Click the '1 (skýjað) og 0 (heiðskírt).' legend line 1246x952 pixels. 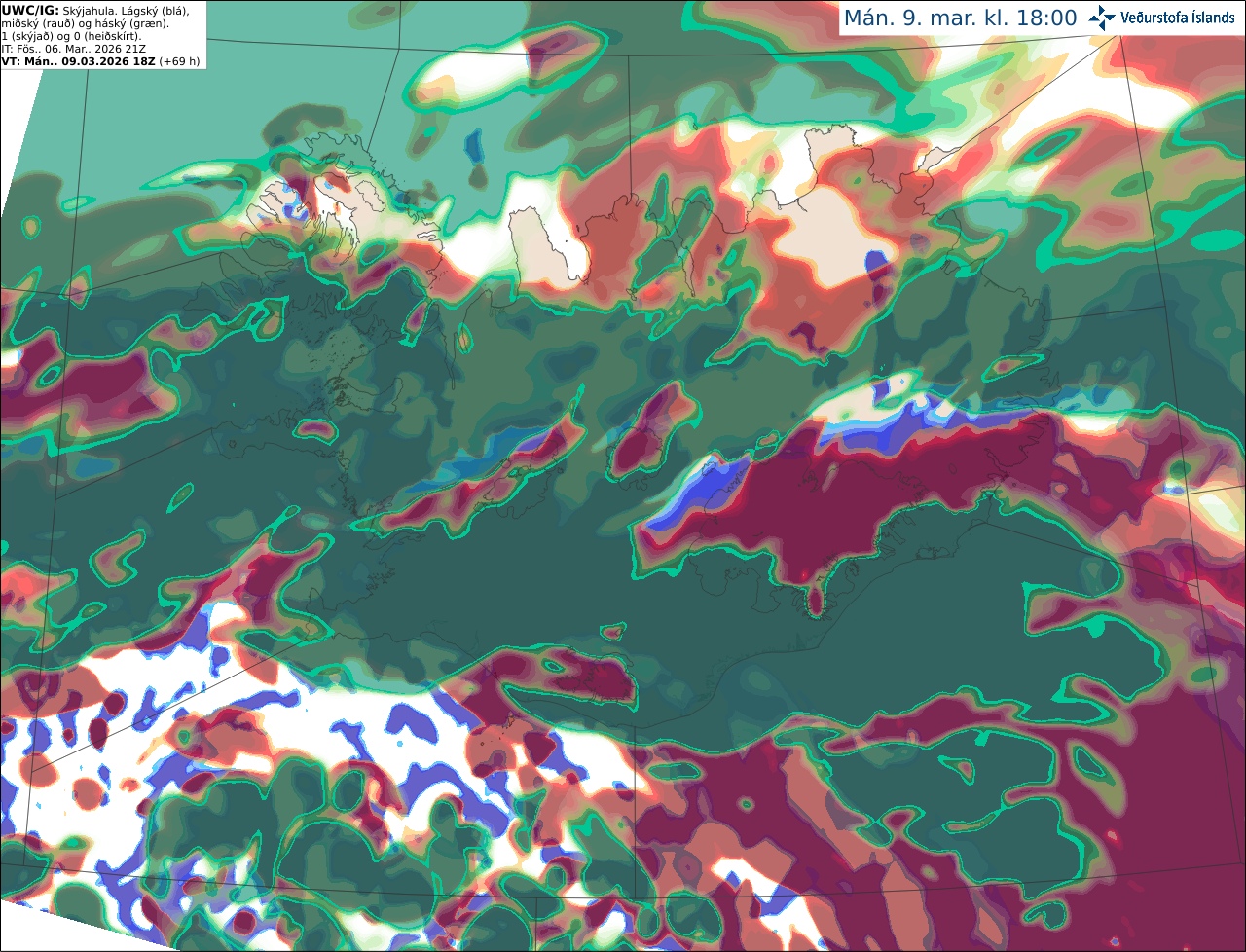pos(72,36)
